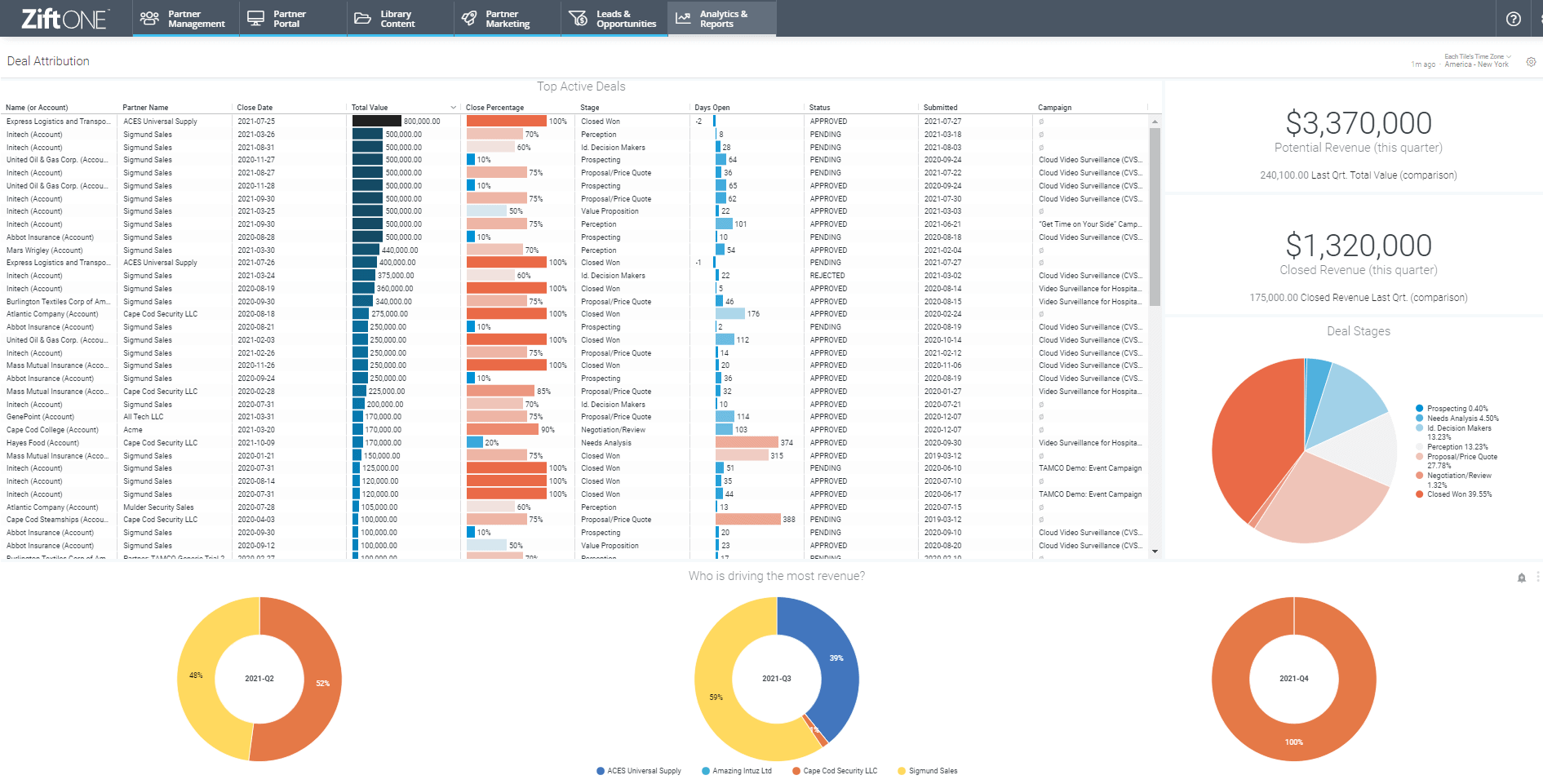Click the "Get Time on Your Side" campaign cell

pyautogui.click(x=1090, y=224)
